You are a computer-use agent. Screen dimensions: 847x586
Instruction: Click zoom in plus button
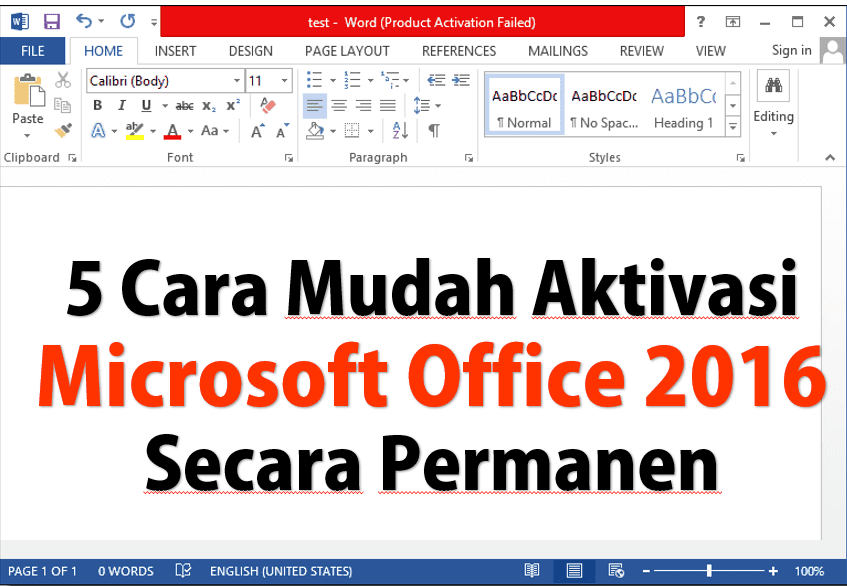coord(773,571)
